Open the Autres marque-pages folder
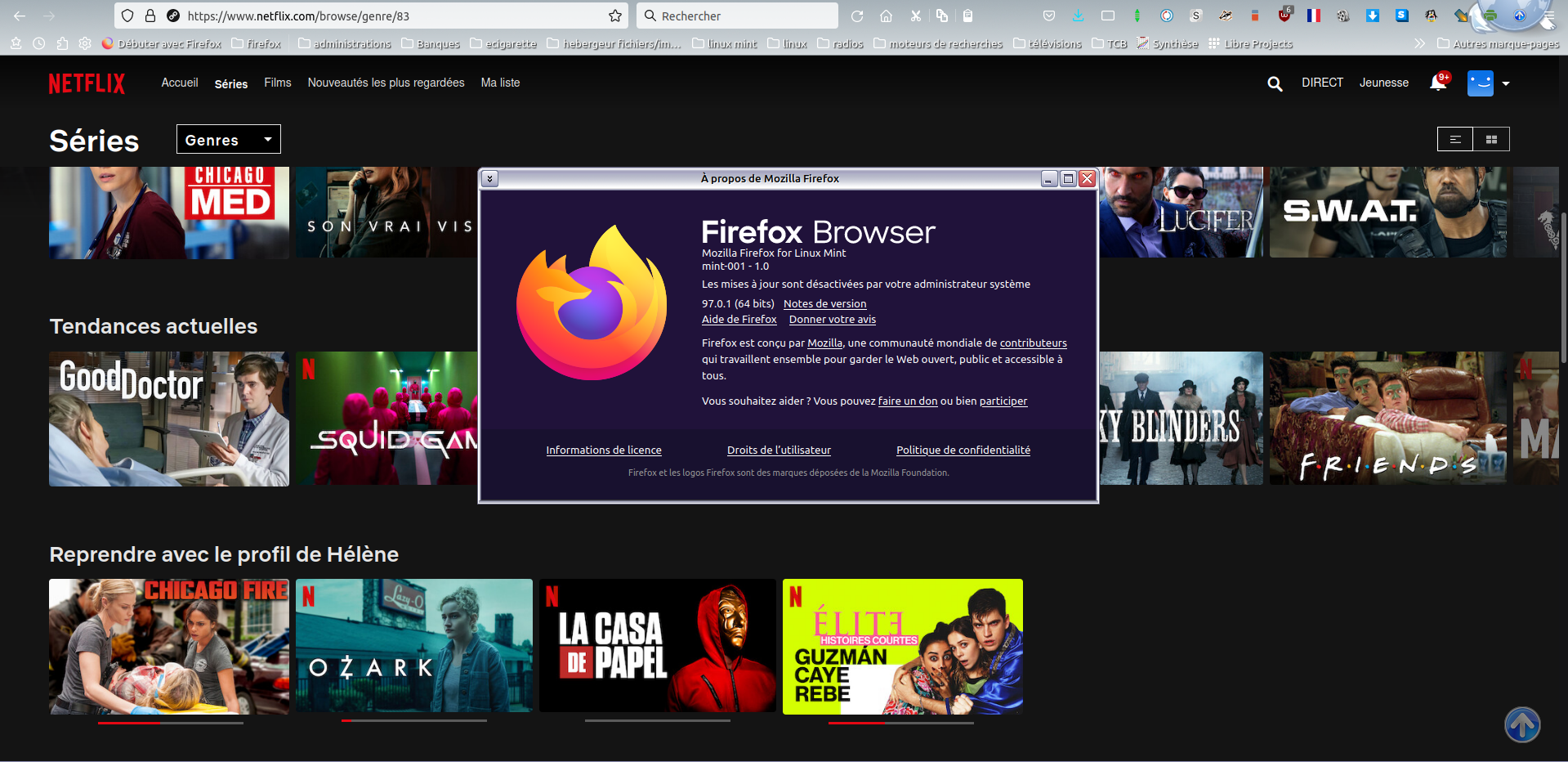The height and width of the screenshot is (762, 1568). (x=1498, y=43)
